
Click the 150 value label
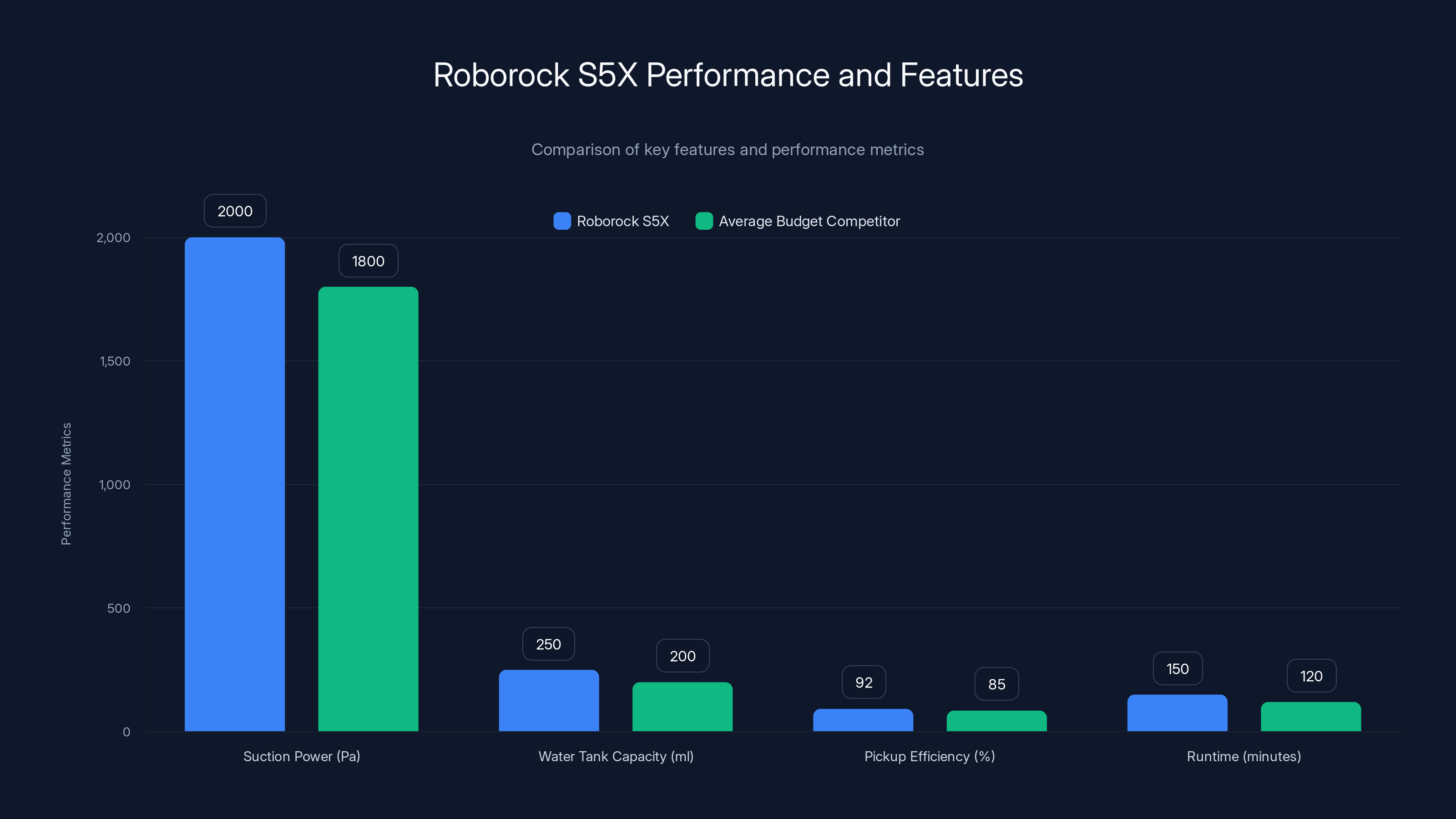(x=1178, y=668)
